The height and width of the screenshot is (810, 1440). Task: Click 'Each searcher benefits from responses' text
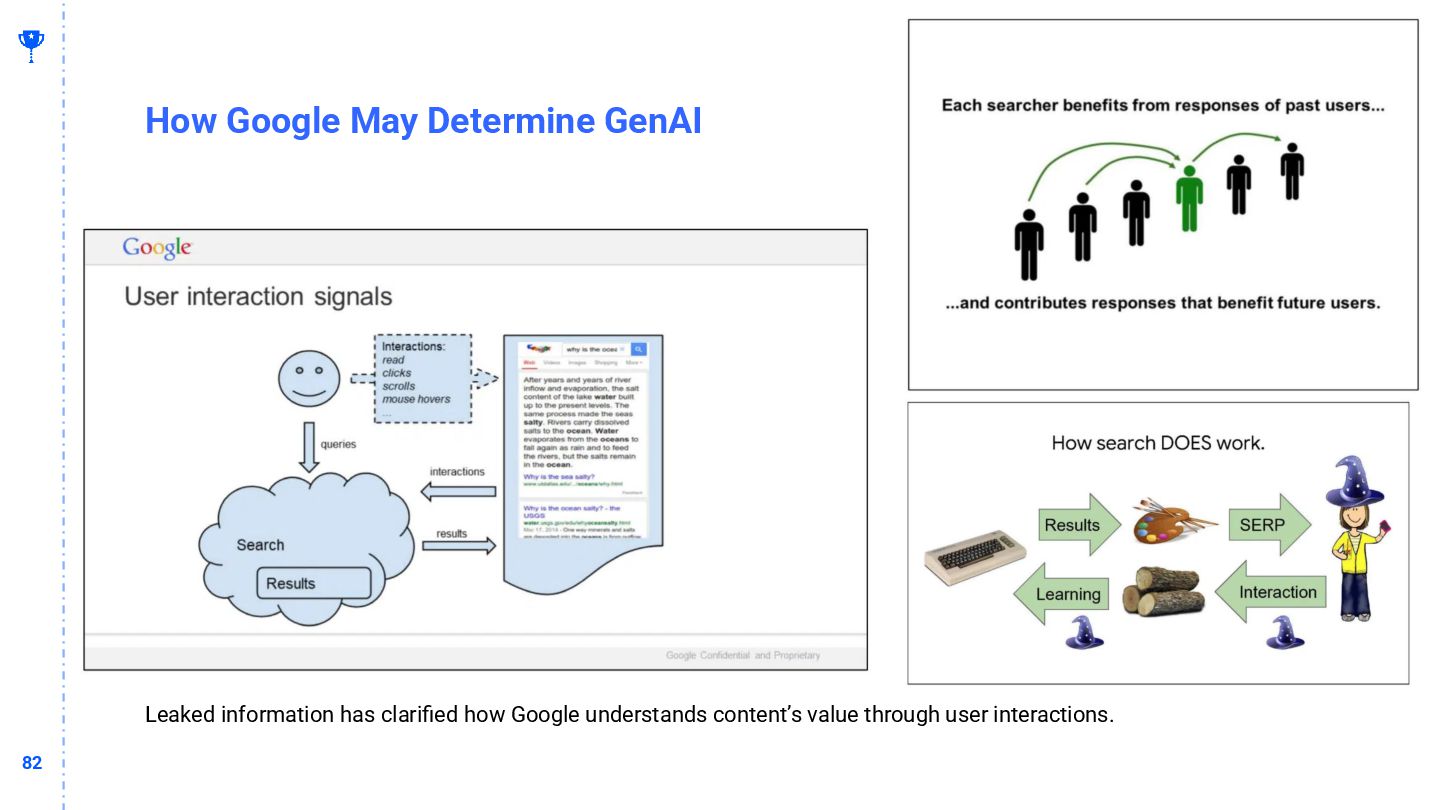(1163, 105)
